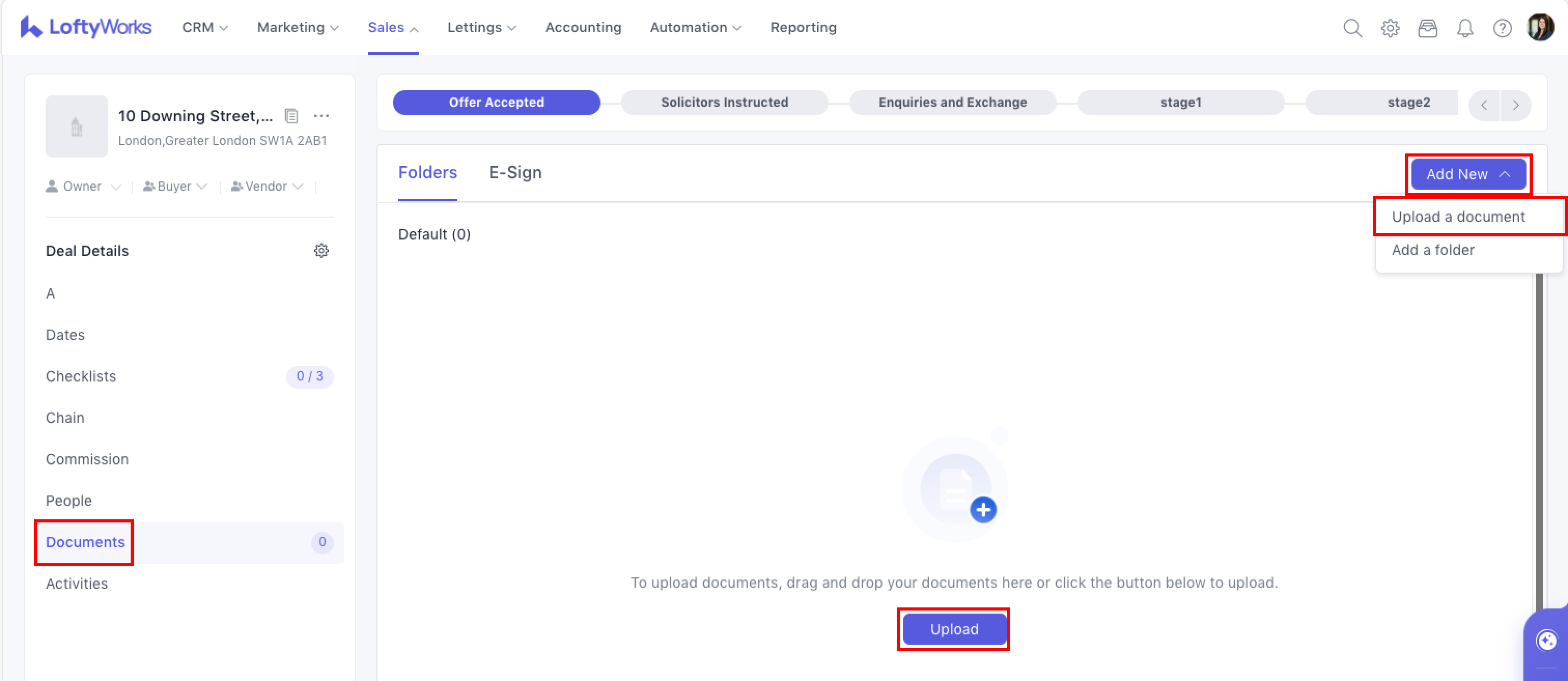Open settings gear in top navigation
1568x681 pixels.
coord(1390,28)
